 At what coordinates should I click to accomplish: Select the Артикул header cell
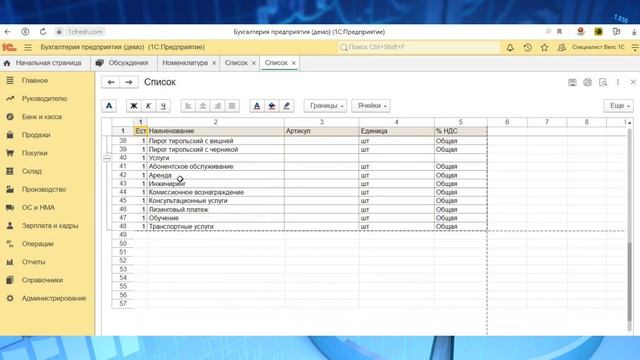(322, 131)
